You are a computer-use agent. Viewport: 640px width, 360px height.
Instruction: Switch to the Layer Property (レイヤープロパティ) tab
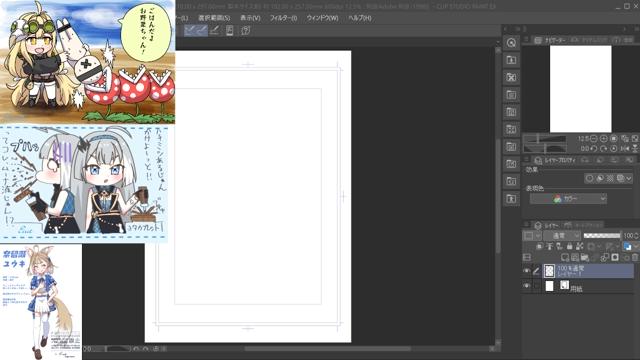click(x=555, y=160)
